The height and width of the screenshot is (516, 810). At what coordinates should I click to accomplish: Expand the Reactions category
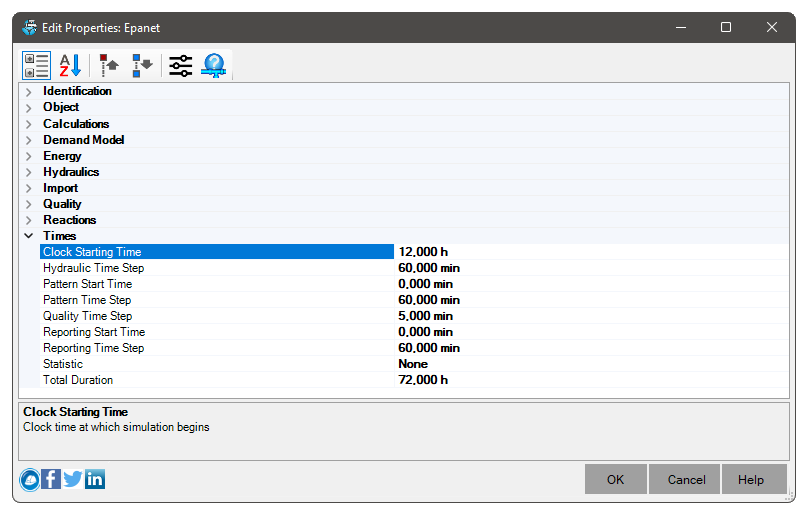29,221
